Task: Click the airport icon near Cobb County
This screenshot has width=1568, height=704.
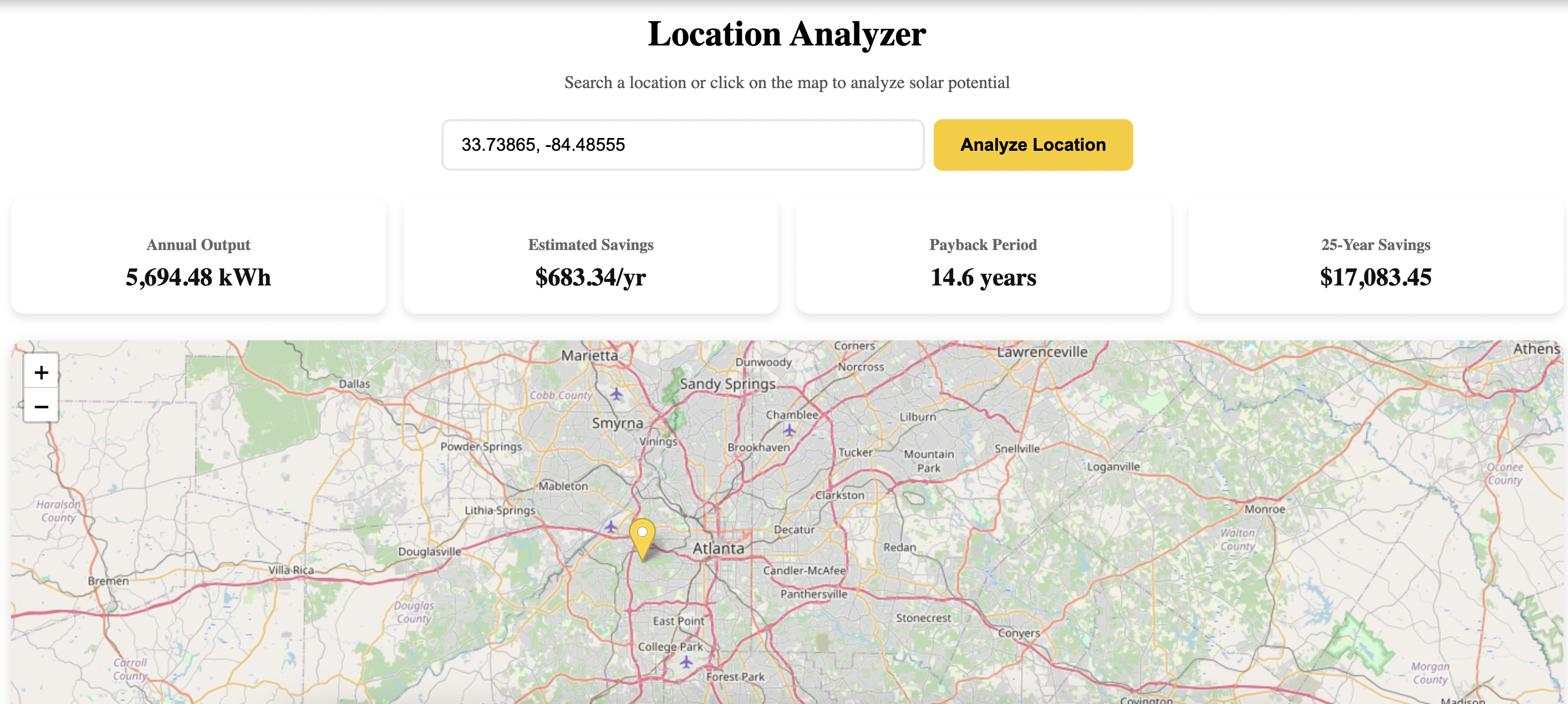Action: pos(616,394)
